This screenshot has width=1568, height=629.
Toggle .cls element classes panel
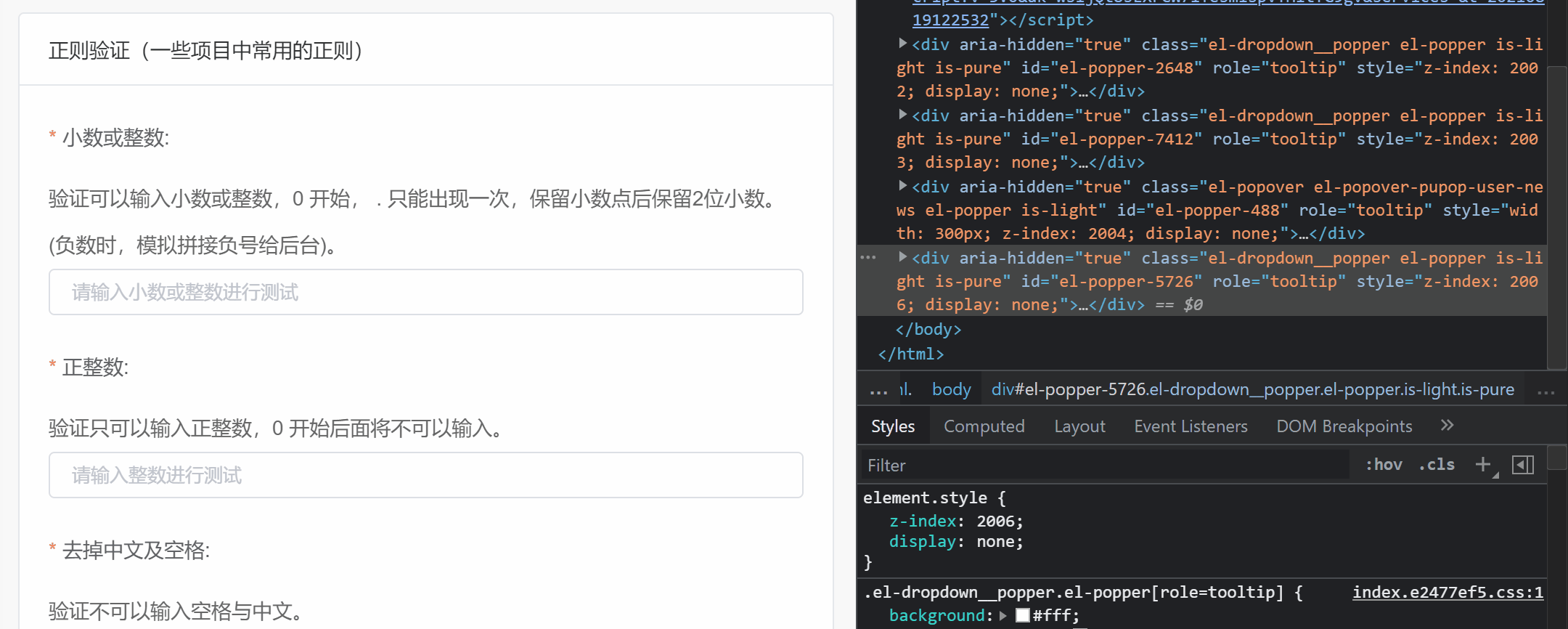click(1437, 465)
